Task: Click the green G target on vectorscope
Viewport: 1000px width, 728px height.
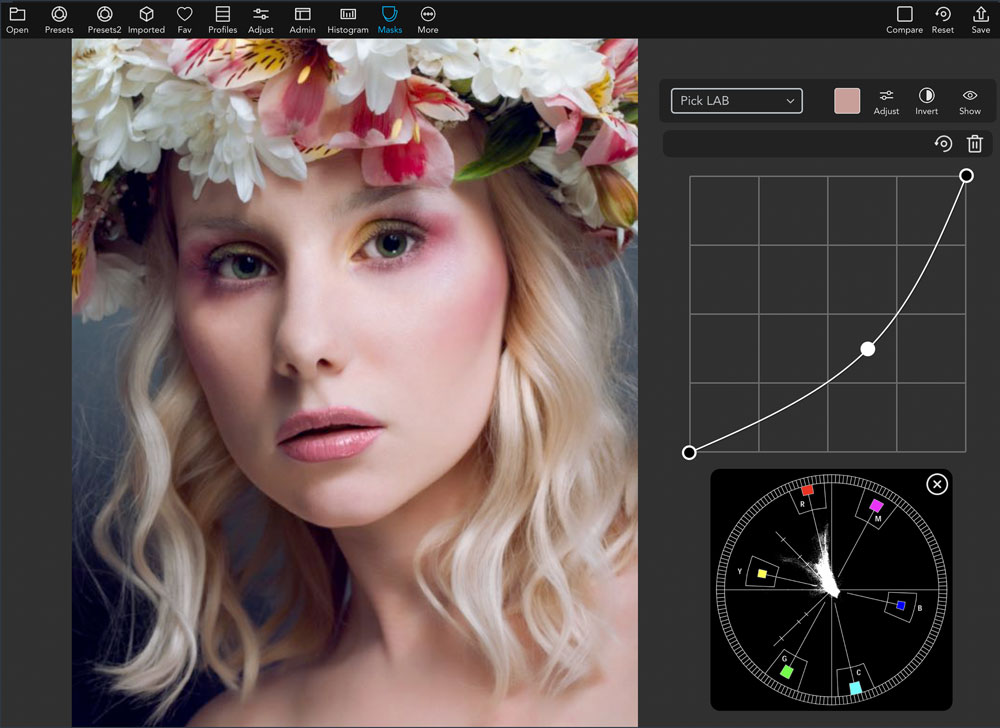Action: [787, 671]
